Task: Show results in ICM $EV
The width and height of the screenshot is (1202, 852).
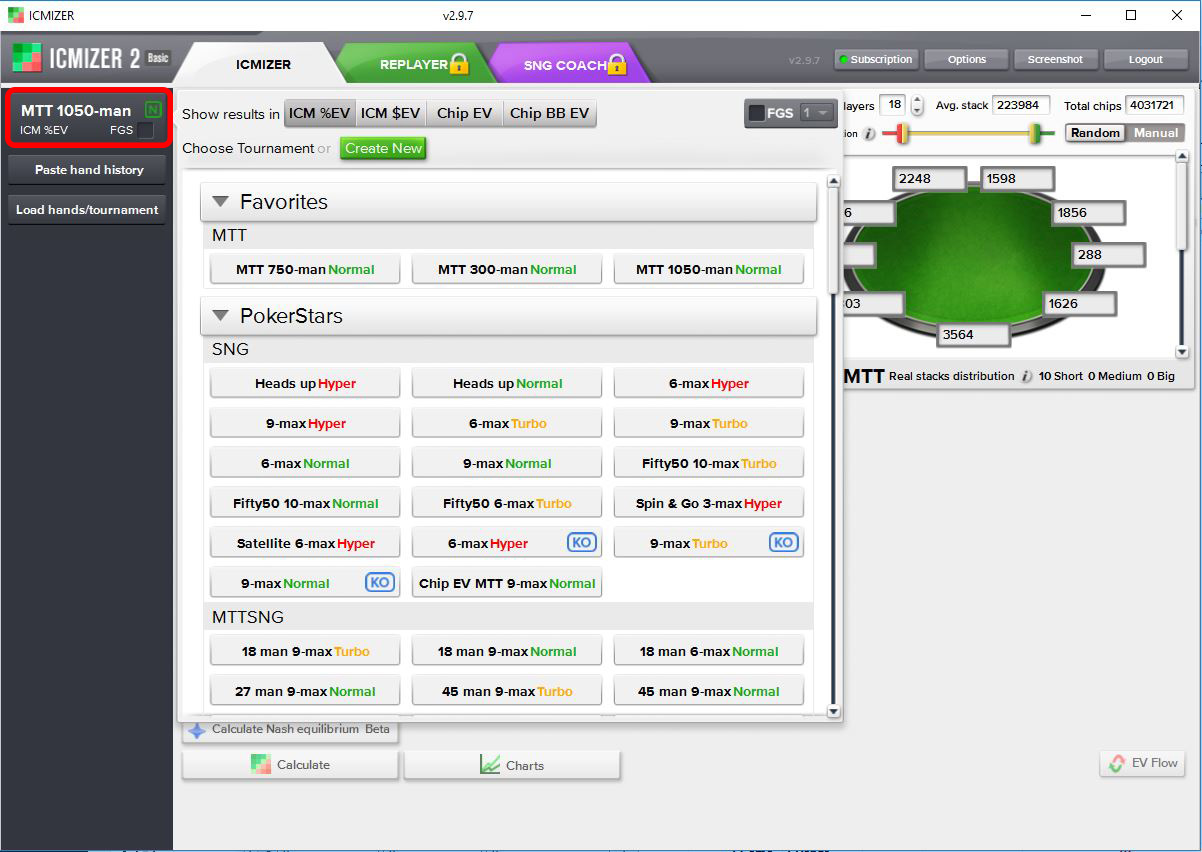Action: pyautogui.click(x=391, y=113)
